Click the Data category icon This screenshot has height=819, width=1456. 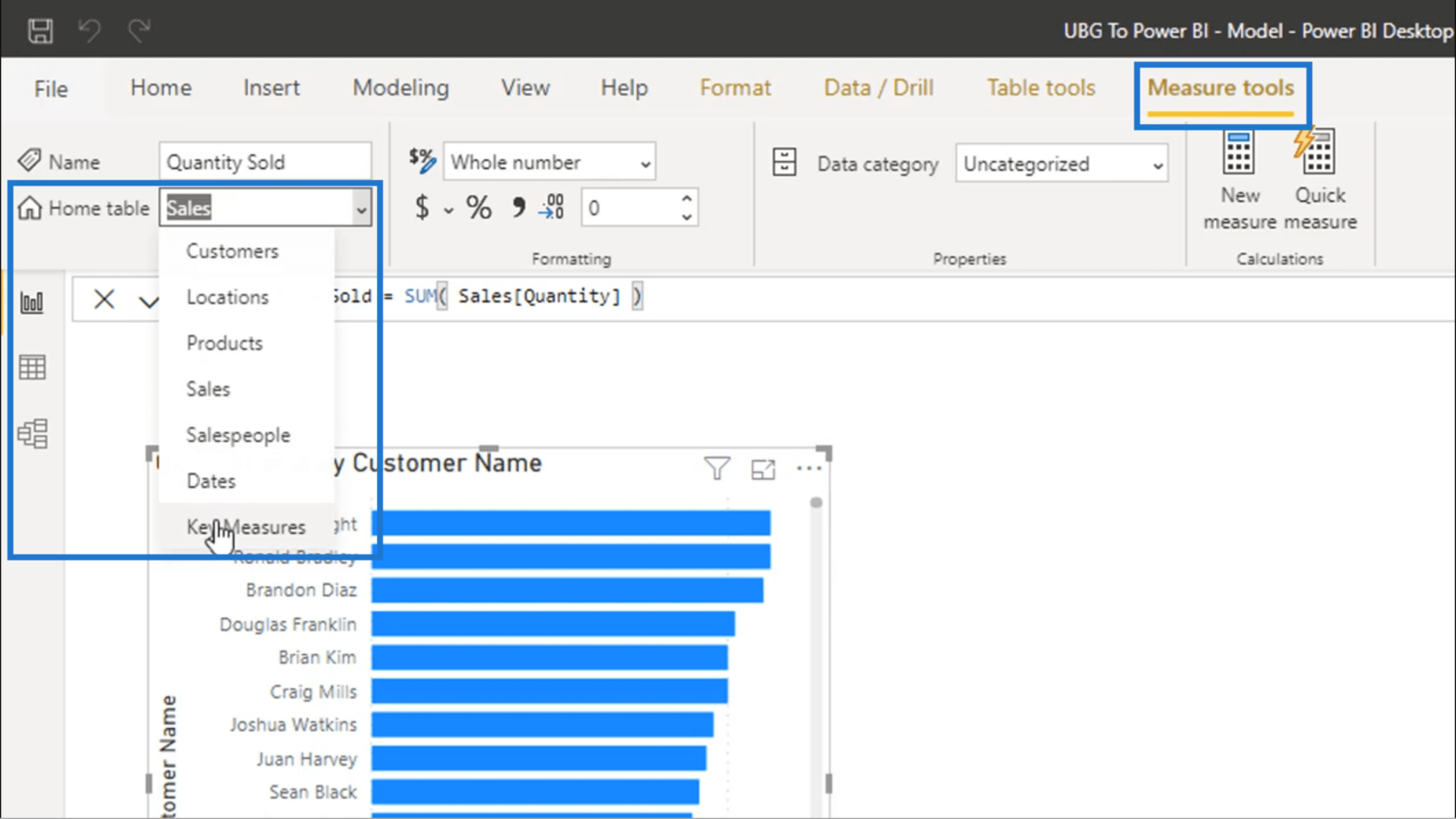pyautogui.click(x=784, y=162)
